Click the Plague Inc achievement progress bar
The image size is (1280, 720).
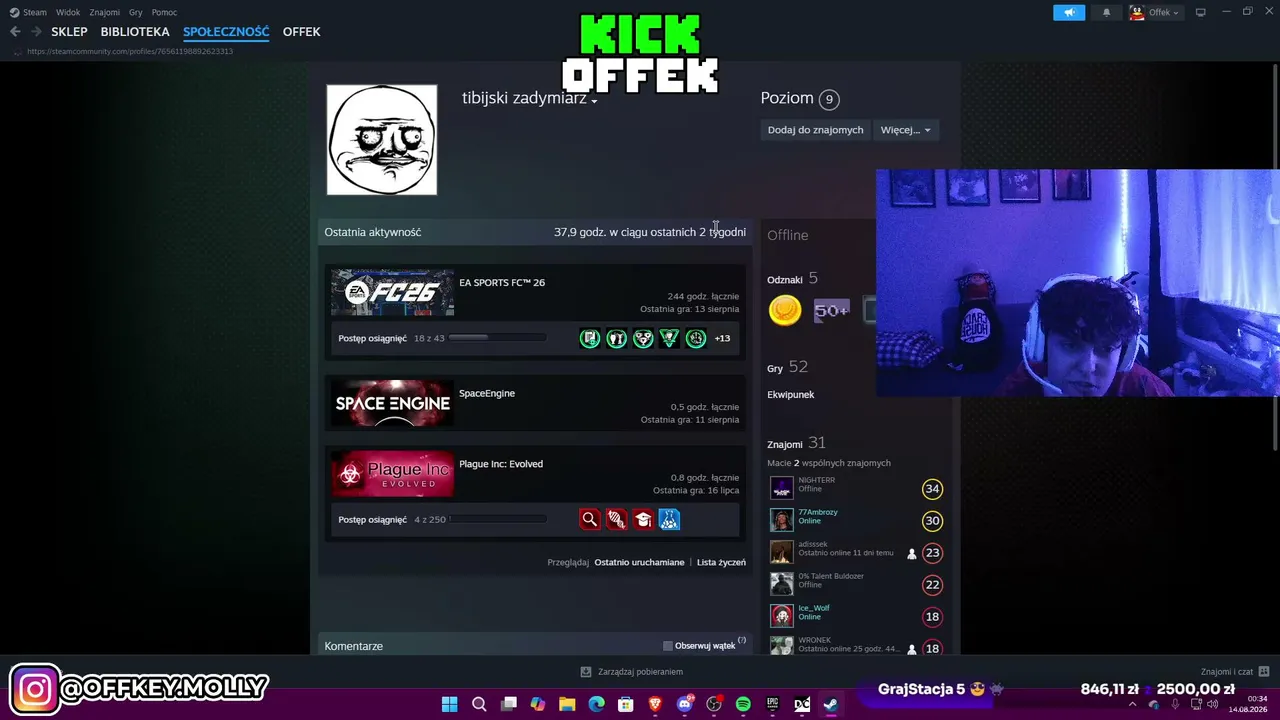[x=497, y=519]
